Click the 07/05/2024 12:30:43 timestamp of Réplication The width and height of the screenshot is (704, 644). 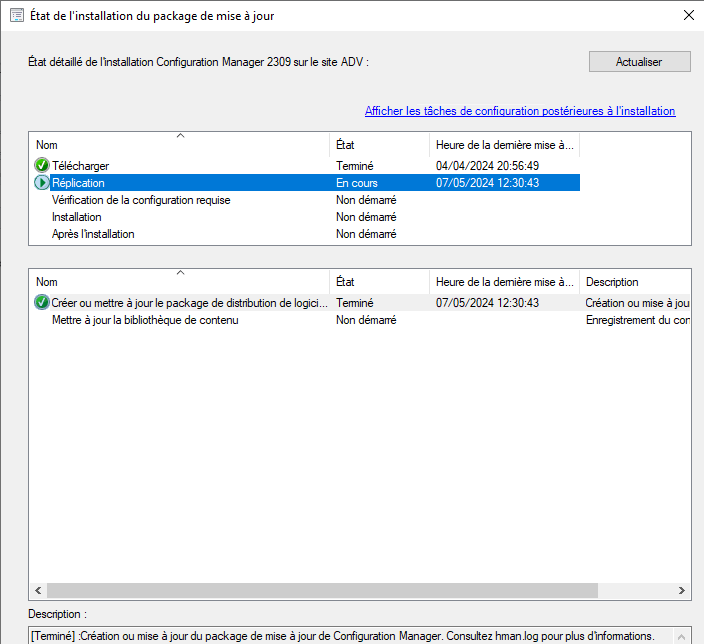click(x=487, y=183)
